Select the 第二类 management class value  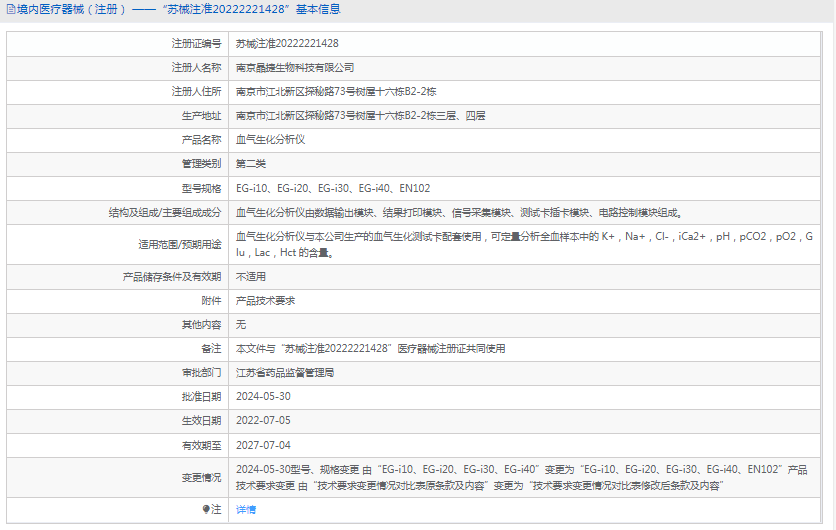251,164
